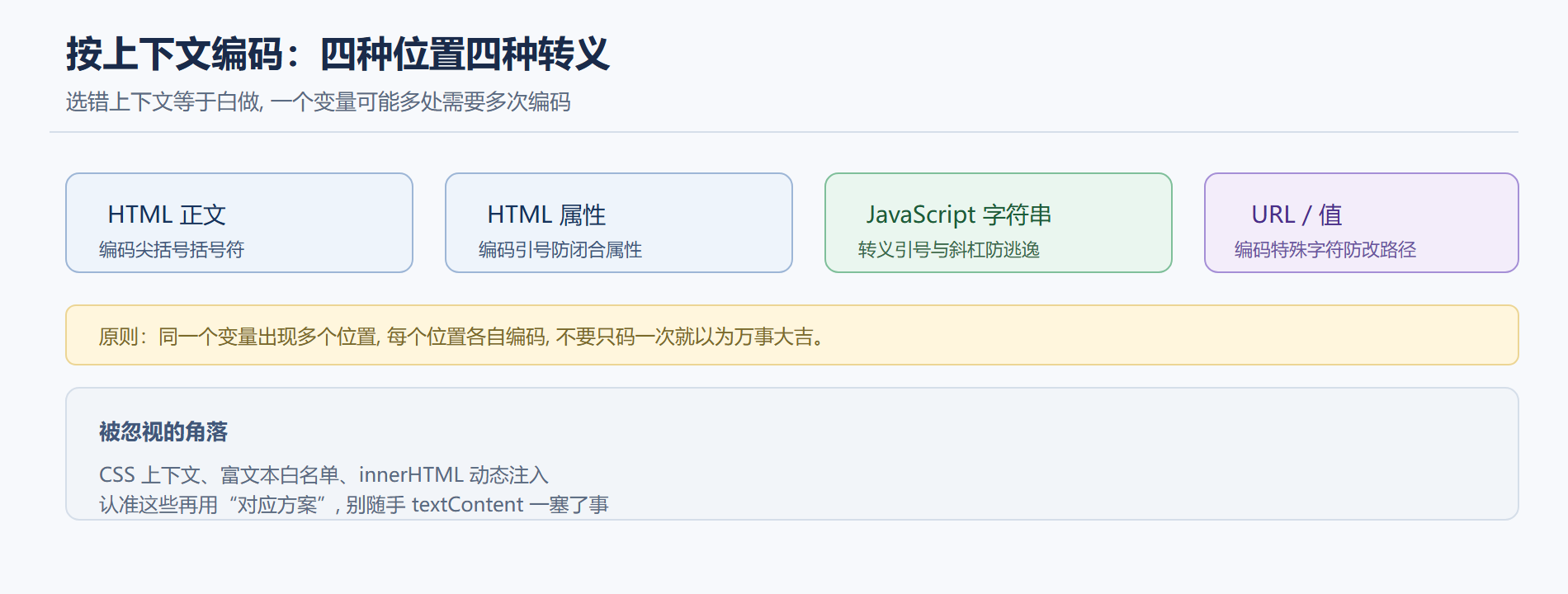This screenshot has width=1568, height=594.
Task: Click the text 转义引号与斜杠防逃逸
Action: point(949,249)
